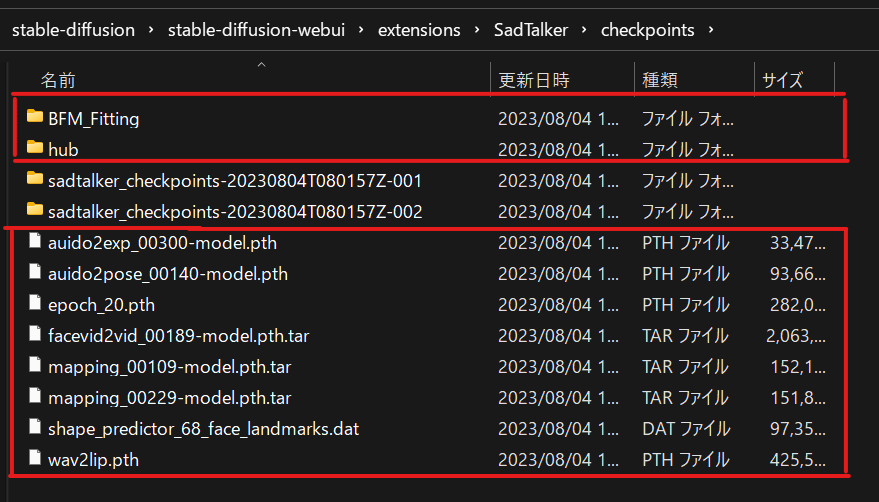Select wav2lip.pth file name

(94, 460)
